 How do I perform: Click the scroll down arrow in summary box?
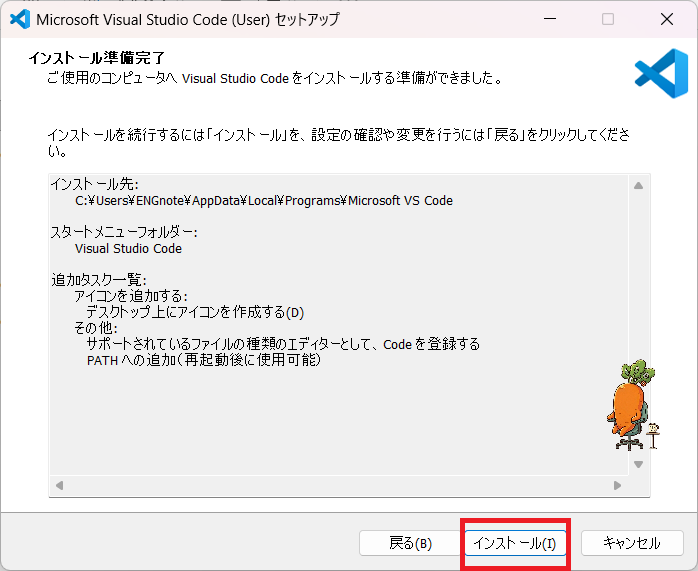tap(638, 464)
